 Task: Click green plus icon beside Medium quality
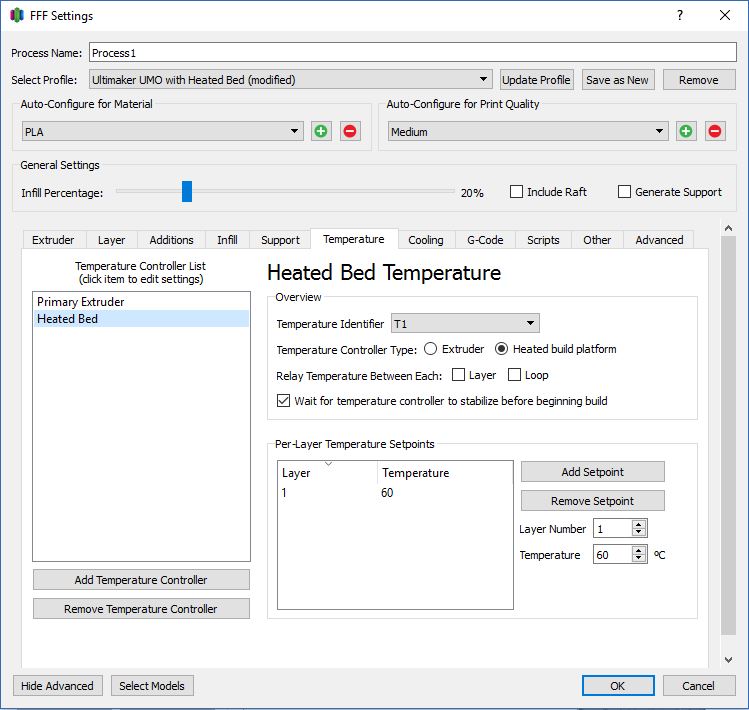[686, 131]
